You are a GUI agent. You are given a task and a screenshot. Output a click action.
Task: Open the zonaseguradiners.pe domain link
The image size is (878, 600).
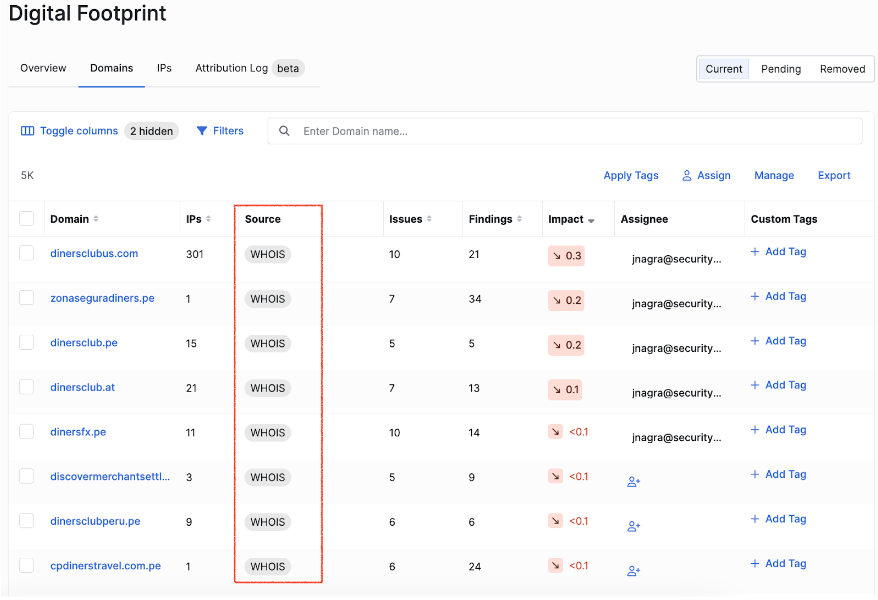pyautogui.click(x=102, y=298)
